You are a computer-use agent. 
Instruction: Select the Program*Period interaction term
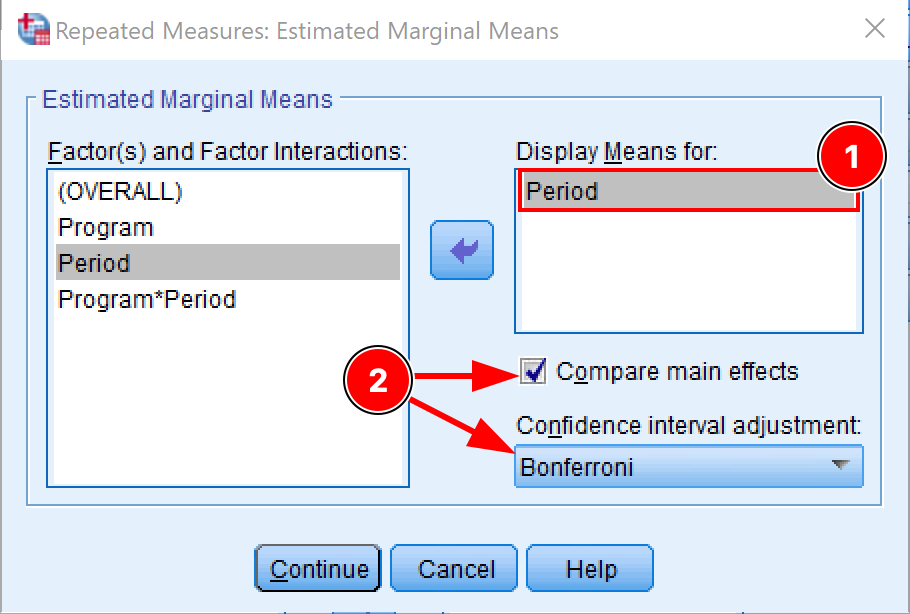tap(150, 299)
